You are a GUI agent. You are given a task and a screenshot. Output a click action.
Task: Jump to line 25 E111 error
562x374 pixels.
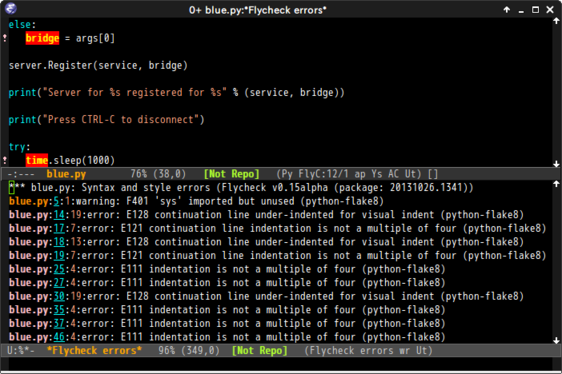pyautogui.click(x=59, y=269)
